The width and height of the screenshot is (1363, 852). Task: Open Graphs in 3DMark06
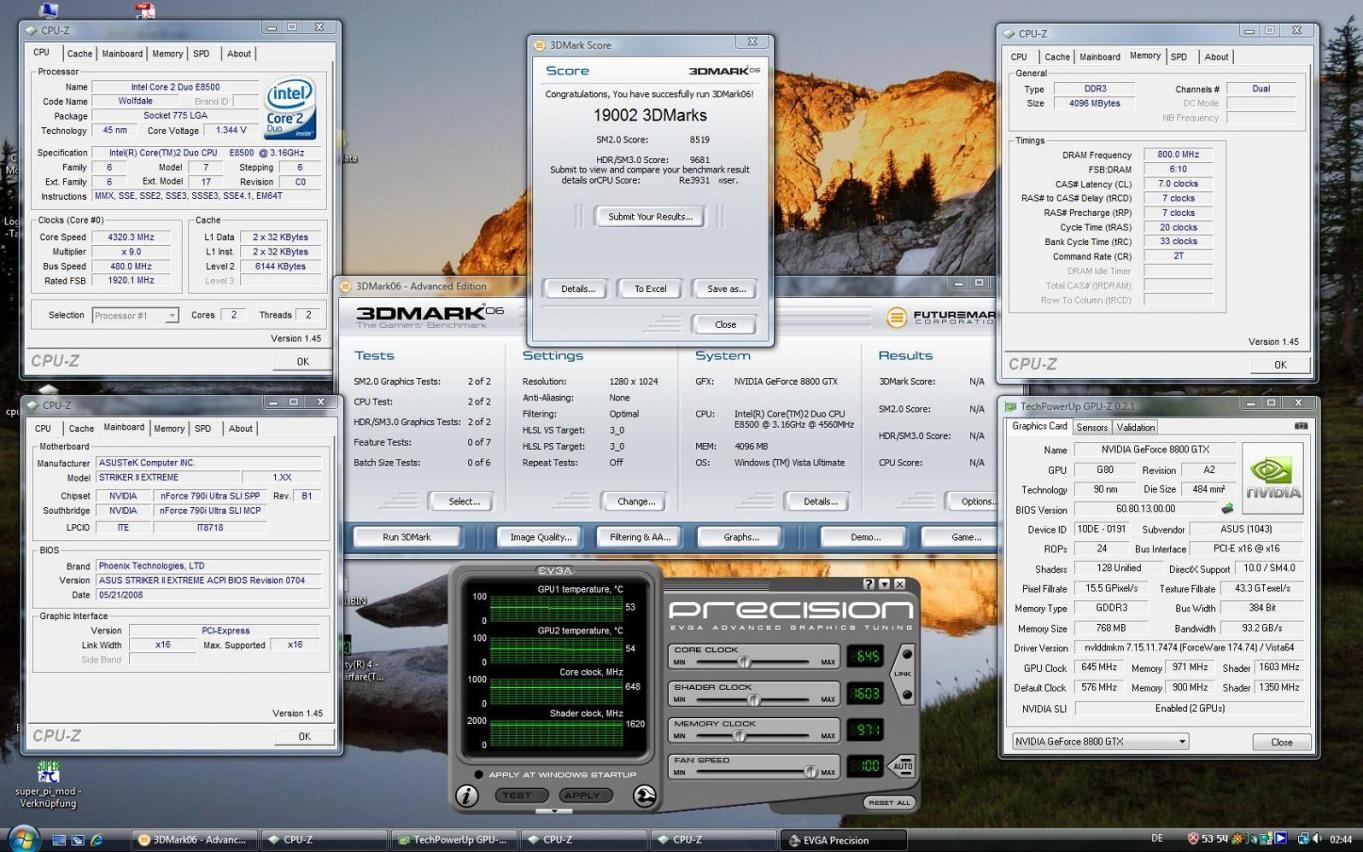tap(741, 537)
